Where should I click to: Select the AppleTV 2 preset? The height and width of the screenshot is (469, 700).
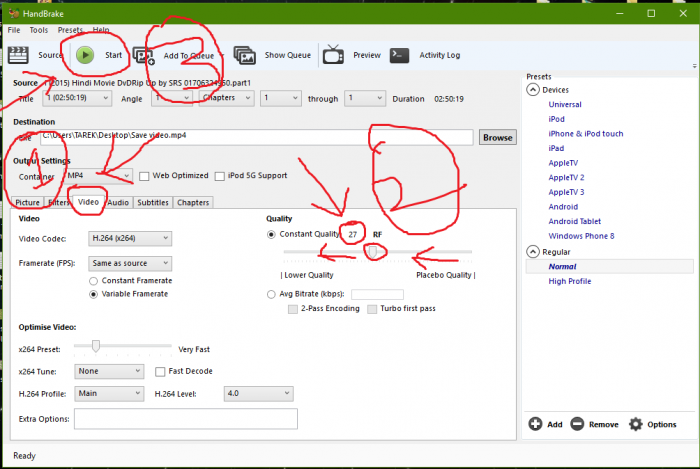(566, 177)
